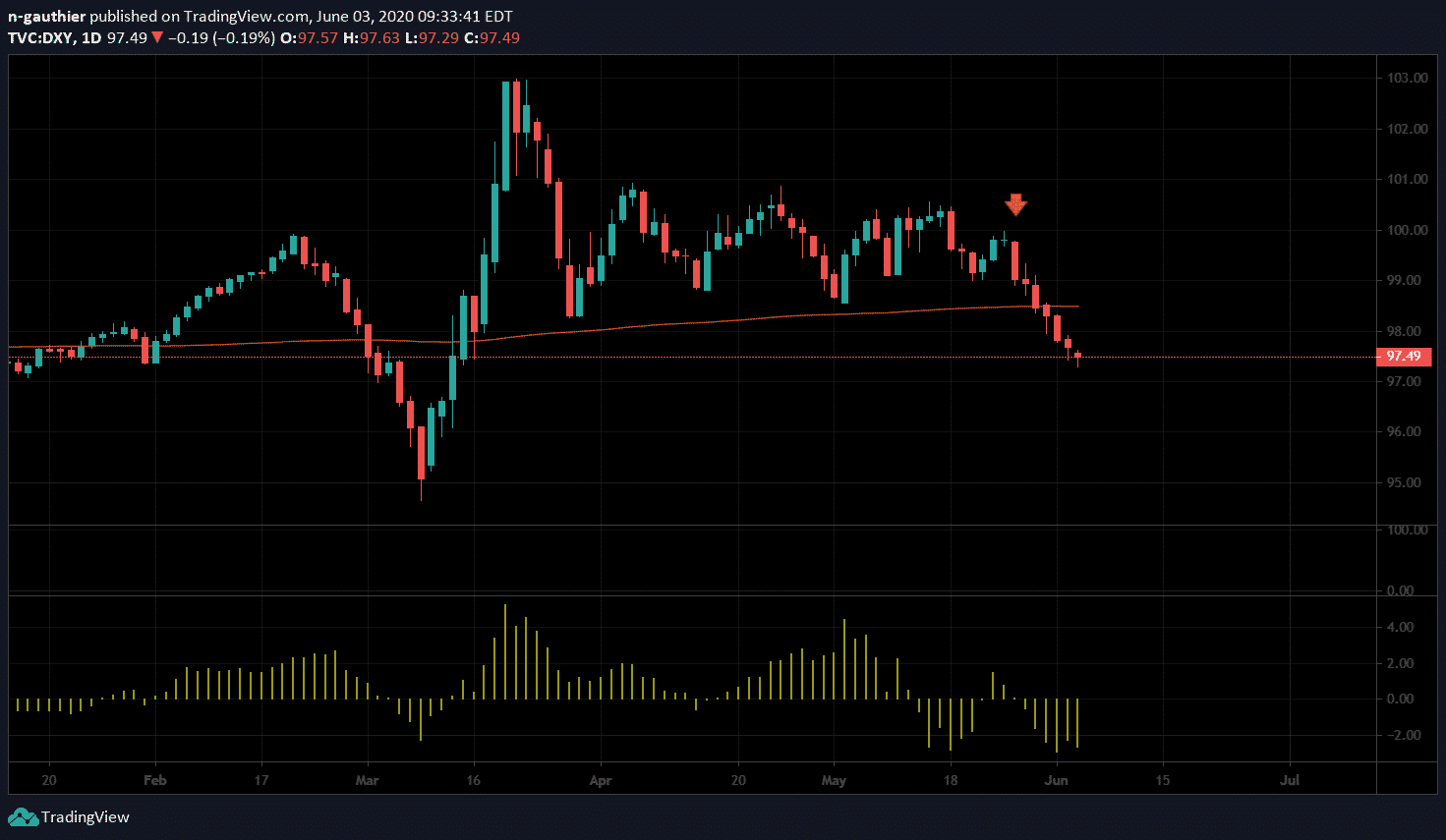Click the 18 date label after May
Image resolution: width=1446 pixels, height=840 pixels.
click(951, 781)
